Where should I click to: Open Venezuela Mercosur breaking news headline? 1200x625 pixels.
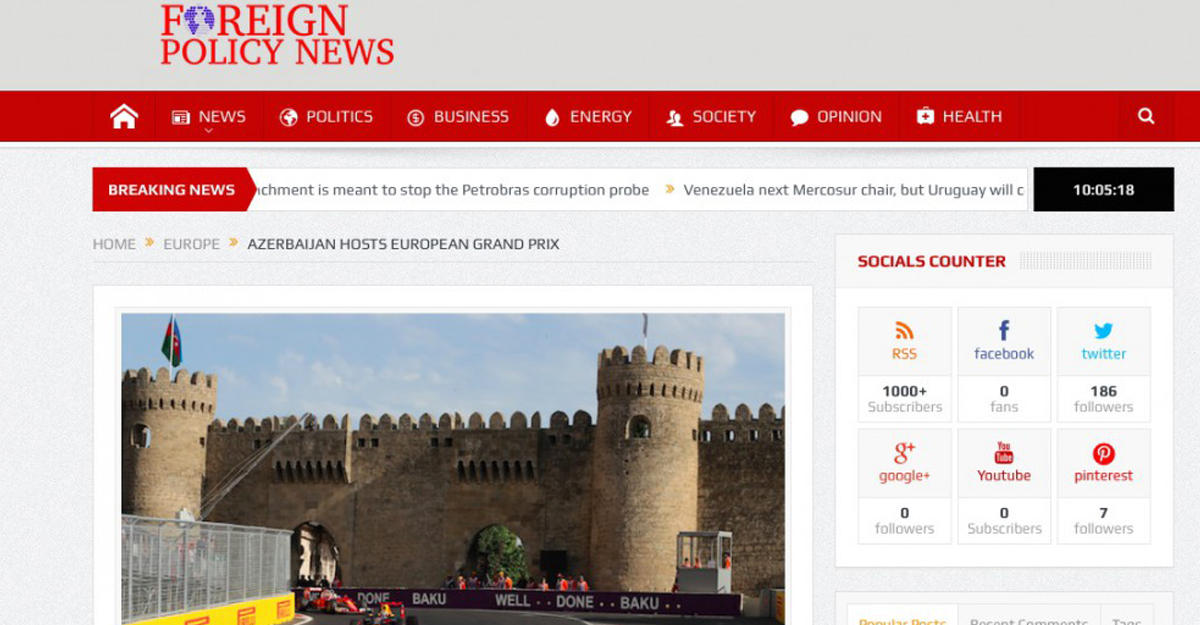tap(852, 190)
